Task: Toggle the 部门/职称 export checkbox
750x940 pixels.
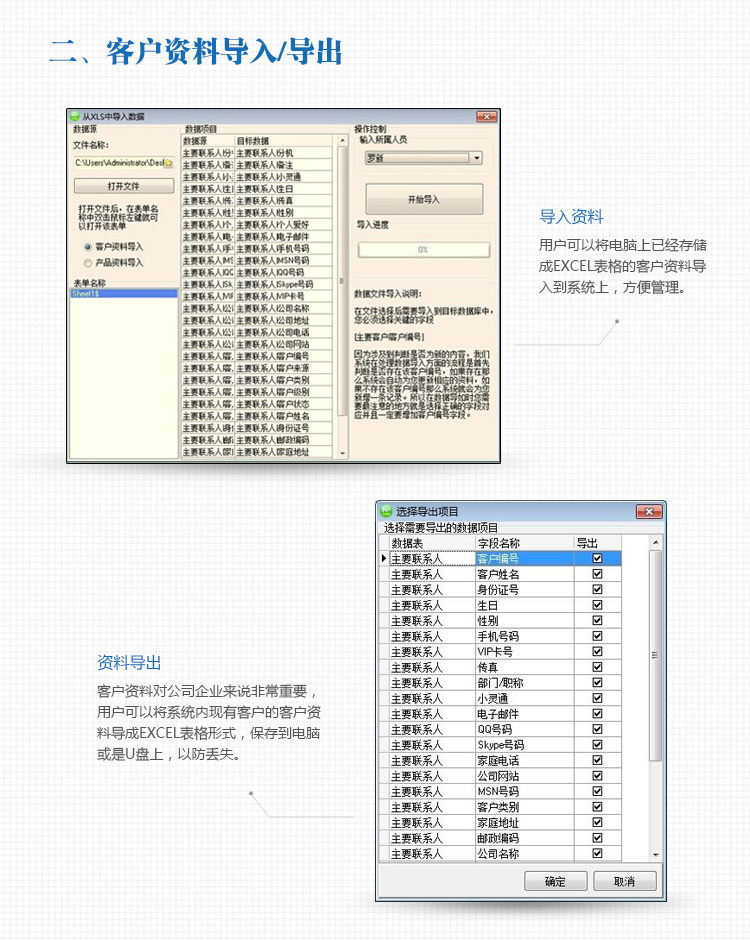Action: tap(597, 683)
